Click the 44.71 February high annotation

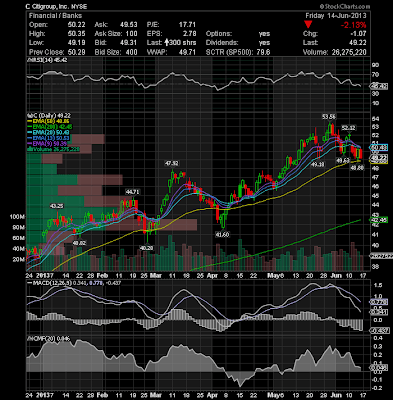click(x=132, y=192)
